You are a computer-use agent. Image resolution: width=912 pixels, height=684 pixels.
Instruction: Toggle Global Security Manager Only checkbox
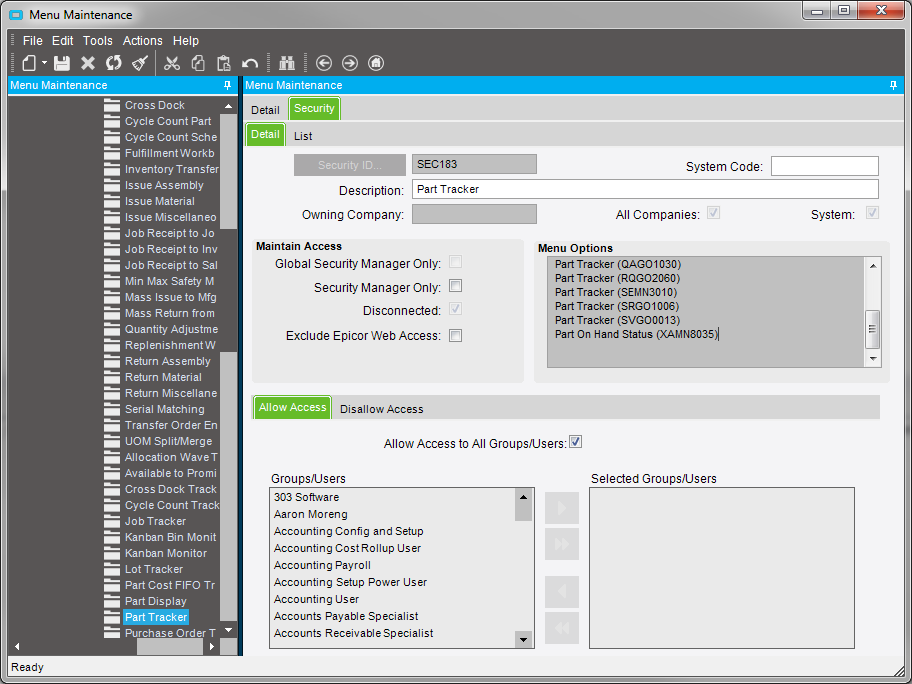[455, 262]
